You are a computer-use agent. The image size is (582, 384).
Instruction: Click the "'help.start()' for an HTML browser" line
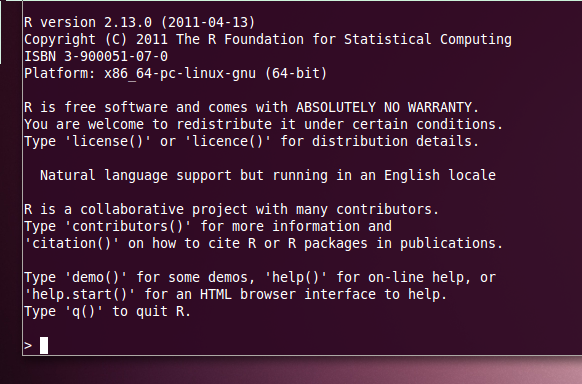[236, 295]
